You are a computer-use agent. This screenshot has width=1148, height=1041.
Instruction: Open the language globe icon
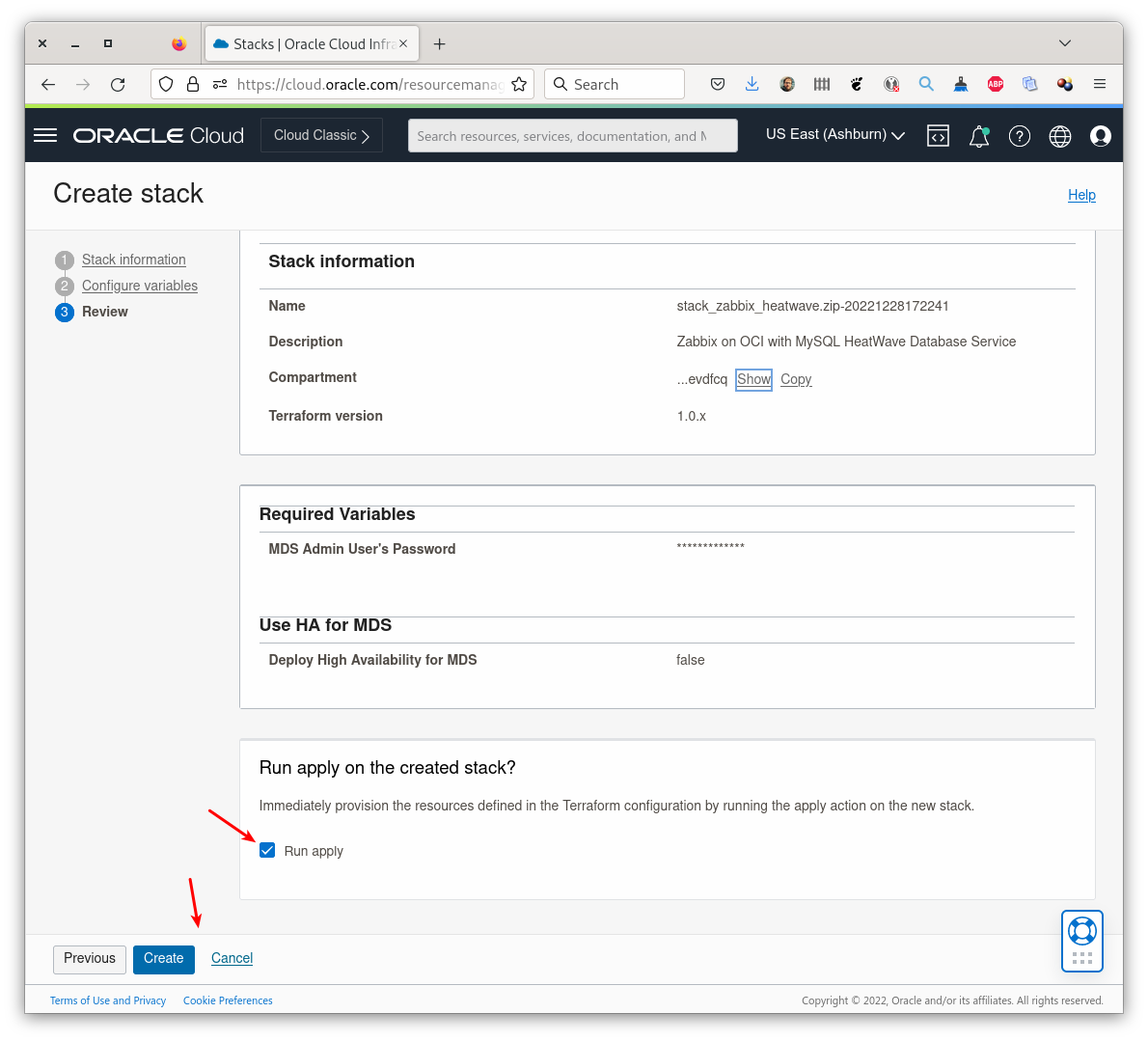[x=1059, y=135]
